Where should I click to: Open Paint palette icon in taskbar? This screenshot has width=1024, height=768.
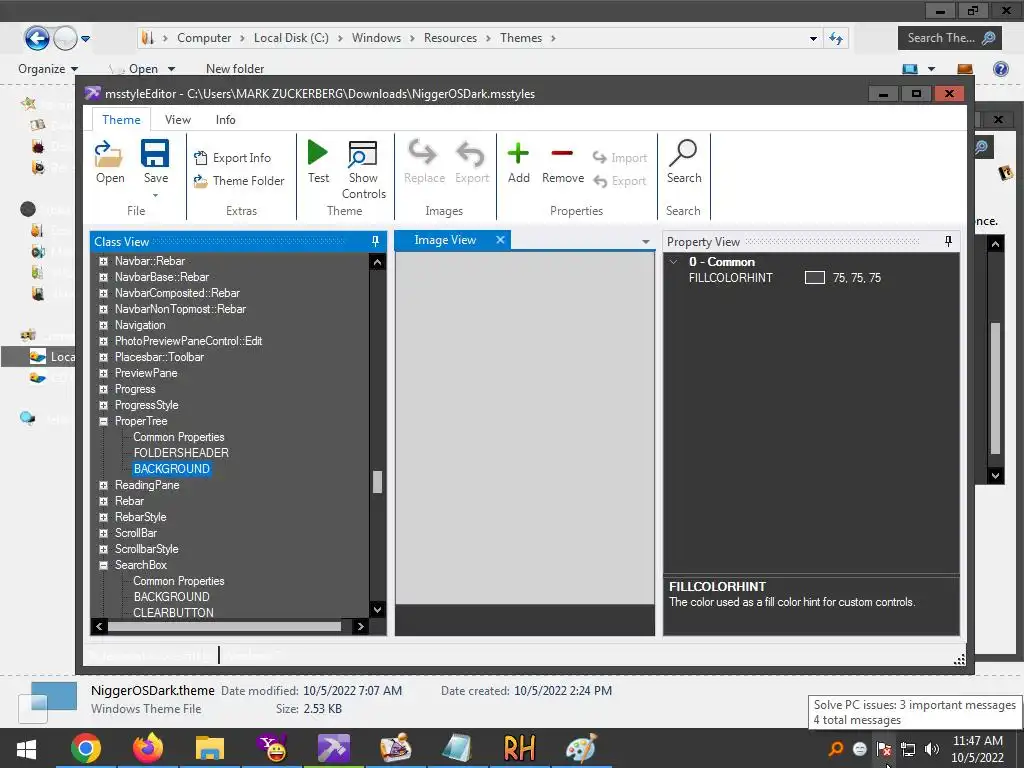coord(581,748)
